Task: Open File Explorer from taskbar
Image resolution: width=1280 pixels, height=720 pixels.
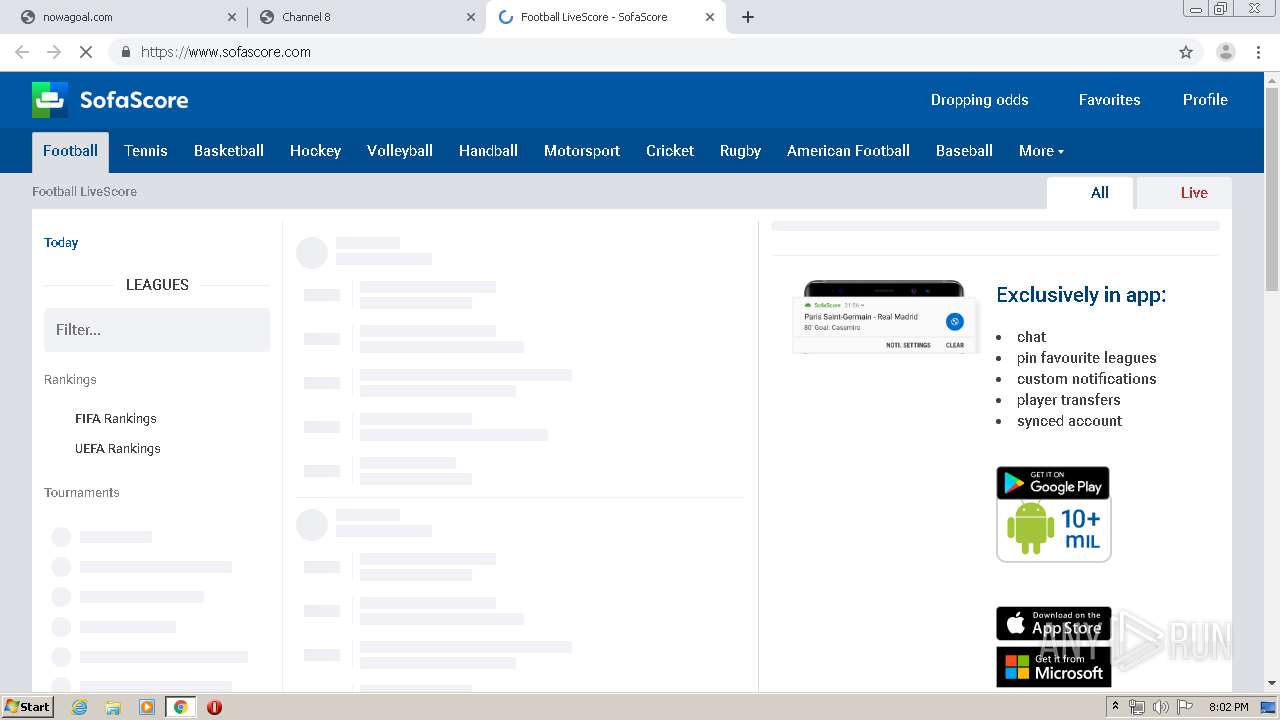Action: click(x=113, y=707)
